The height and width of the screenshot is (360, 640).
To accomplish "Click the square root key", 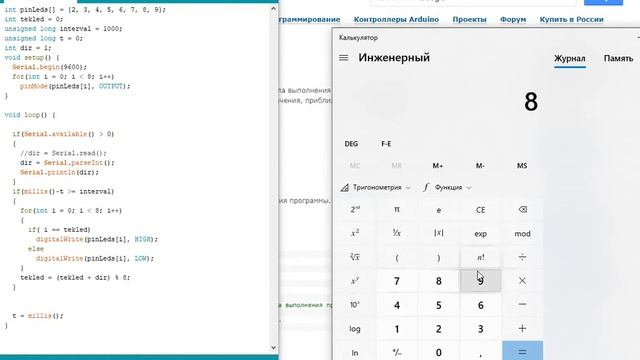I will tap(355, 257).
